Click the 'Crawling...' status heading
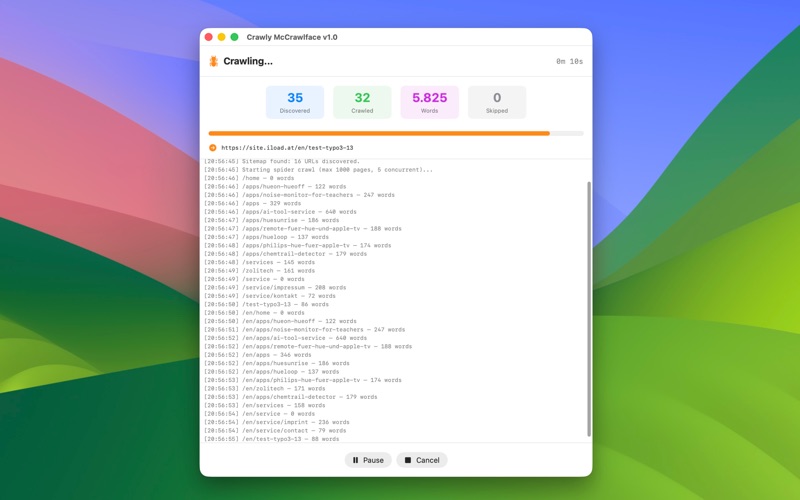Image resolution: width=800 pixels, height=500 pixels. pos(248,61)
